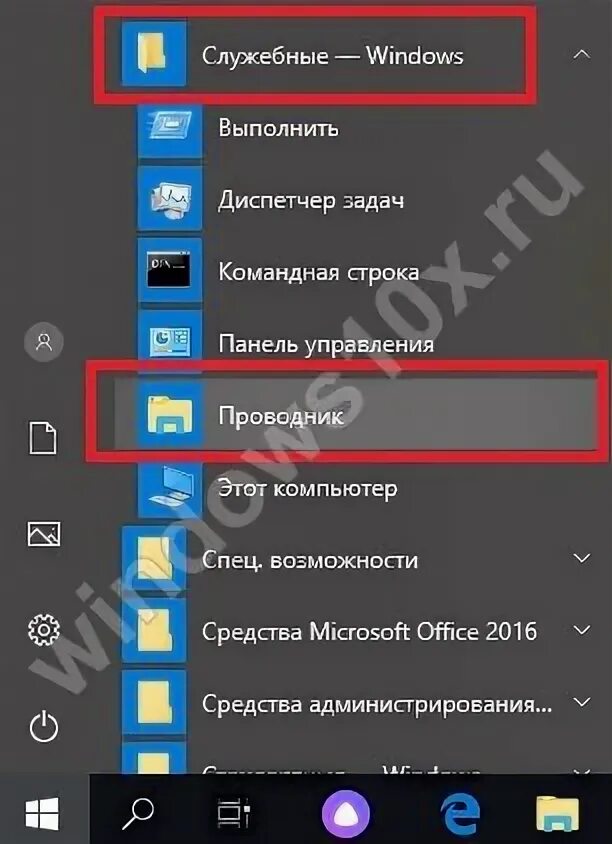Open Settings gear in left sidebar
Image resolution: width=612 pixels, height=844 pixels.
point(44,629)
